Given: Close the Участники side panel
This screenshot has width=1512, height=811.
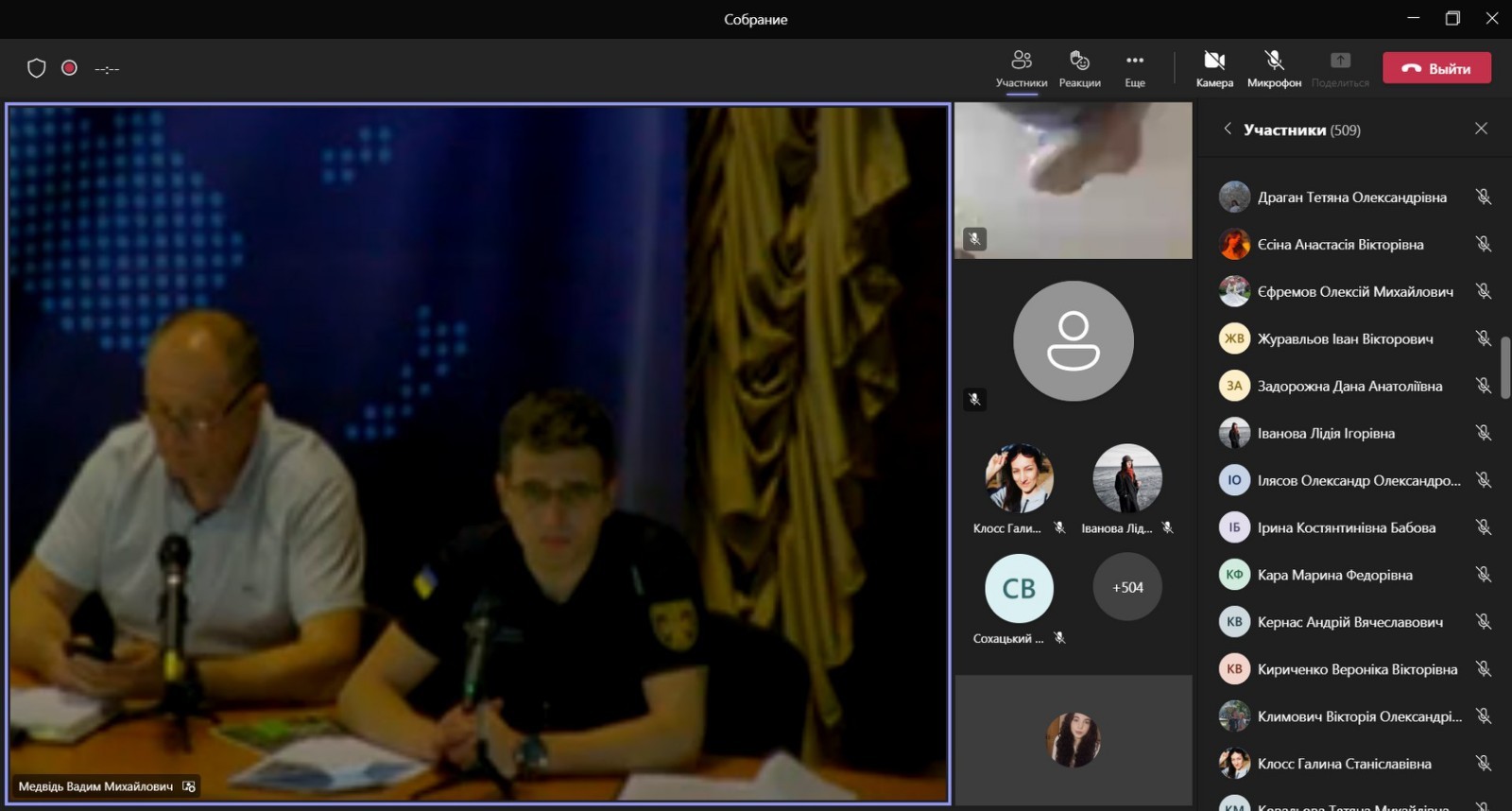Looking at the screenshot, I should 1481,129.
